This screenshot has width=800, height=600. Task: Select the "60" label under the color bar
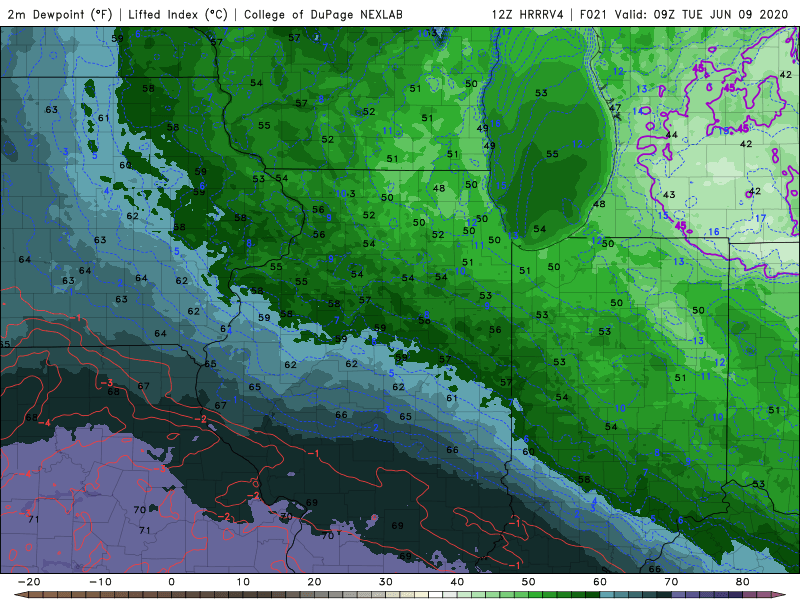point(600,582)
